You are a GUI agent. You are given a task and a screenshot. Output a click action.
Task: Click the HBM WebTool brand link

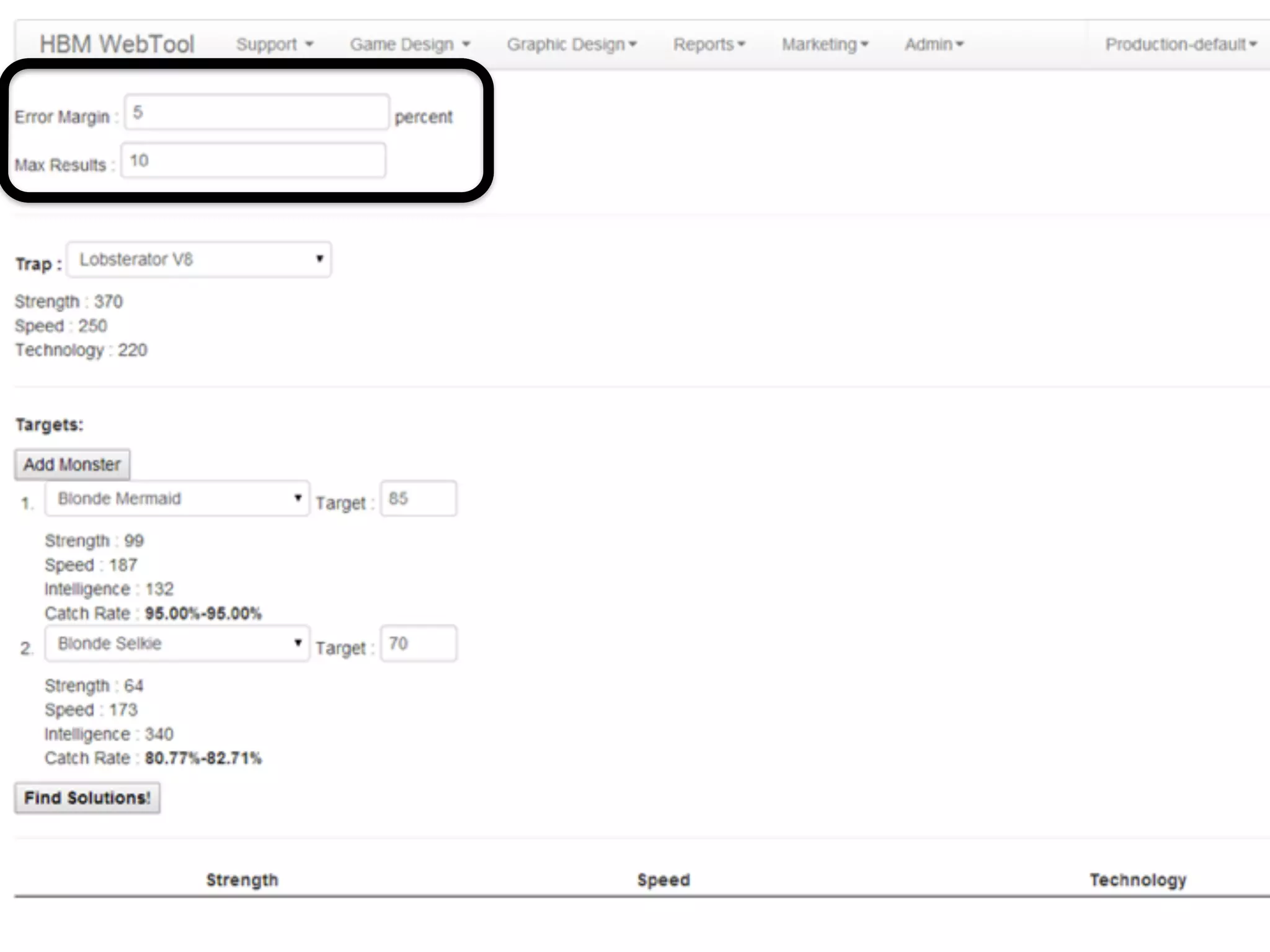(x=117, y=45)
